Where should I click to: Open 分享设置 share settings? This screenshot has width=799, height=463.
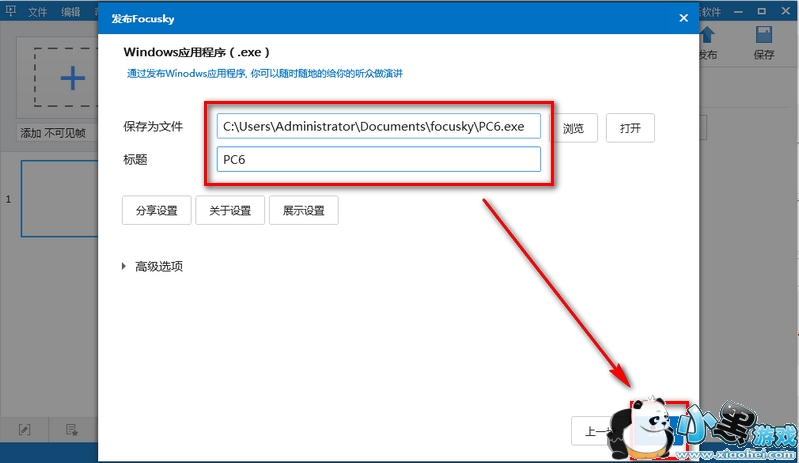pyautogui.click(x=156, y=210)
